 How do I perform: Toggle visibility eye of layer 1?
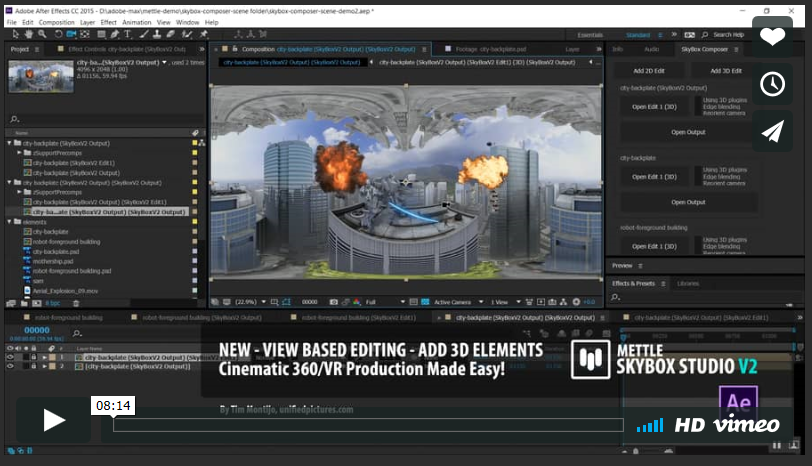tap(10, 357)
